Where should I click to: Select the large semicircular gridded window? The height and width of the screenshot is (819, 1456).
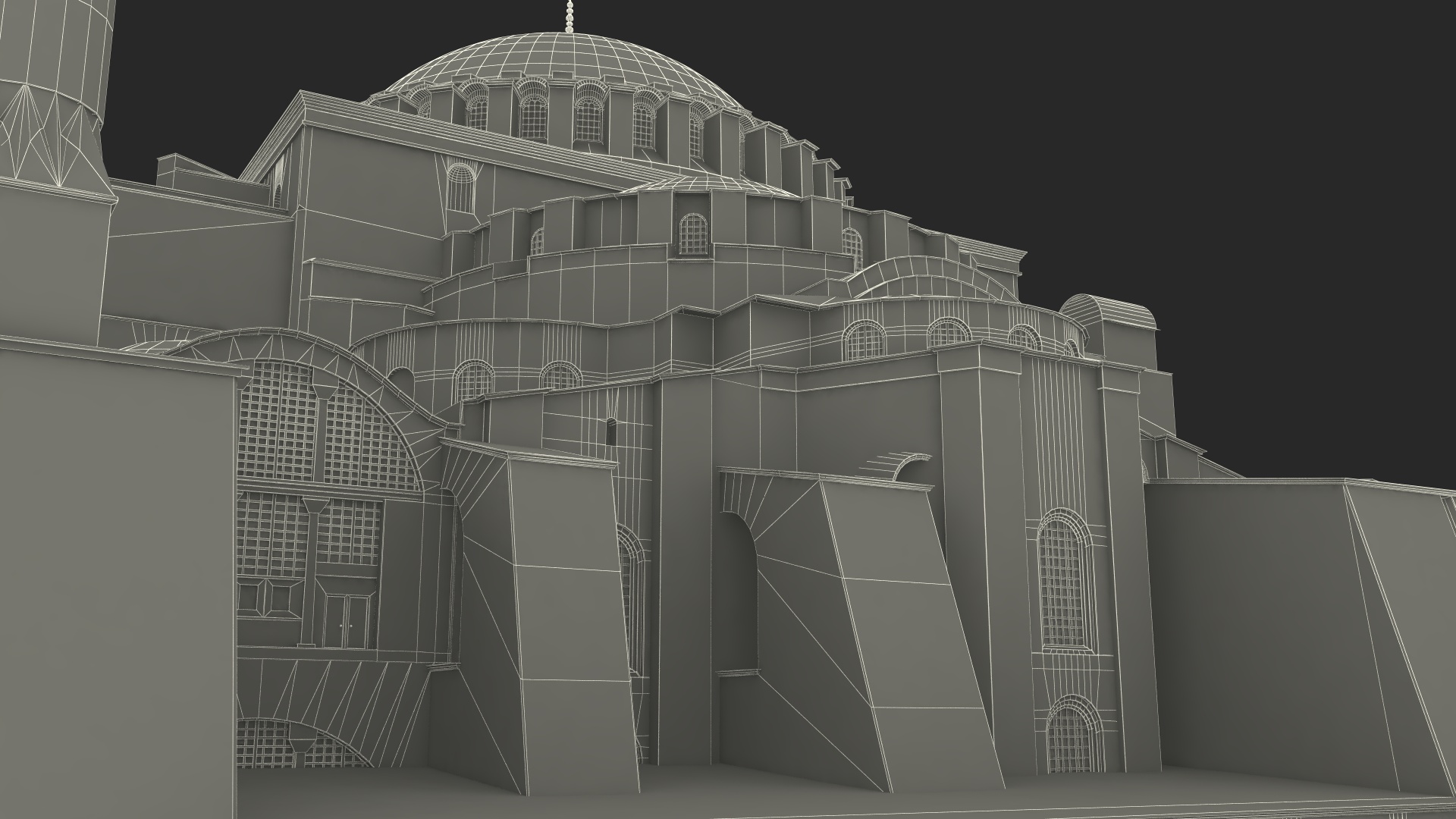pos(326,426)
